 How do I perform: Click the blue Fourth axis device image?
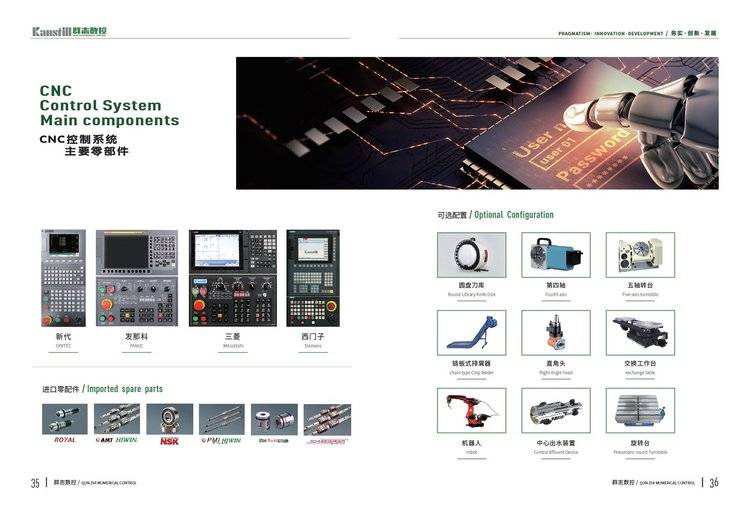pyautogui.click(x=555, y=255)
